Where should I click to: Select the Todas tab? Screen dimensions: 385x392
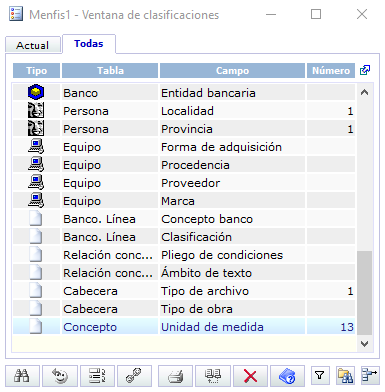pyautogui.click(x=89, y=44)
